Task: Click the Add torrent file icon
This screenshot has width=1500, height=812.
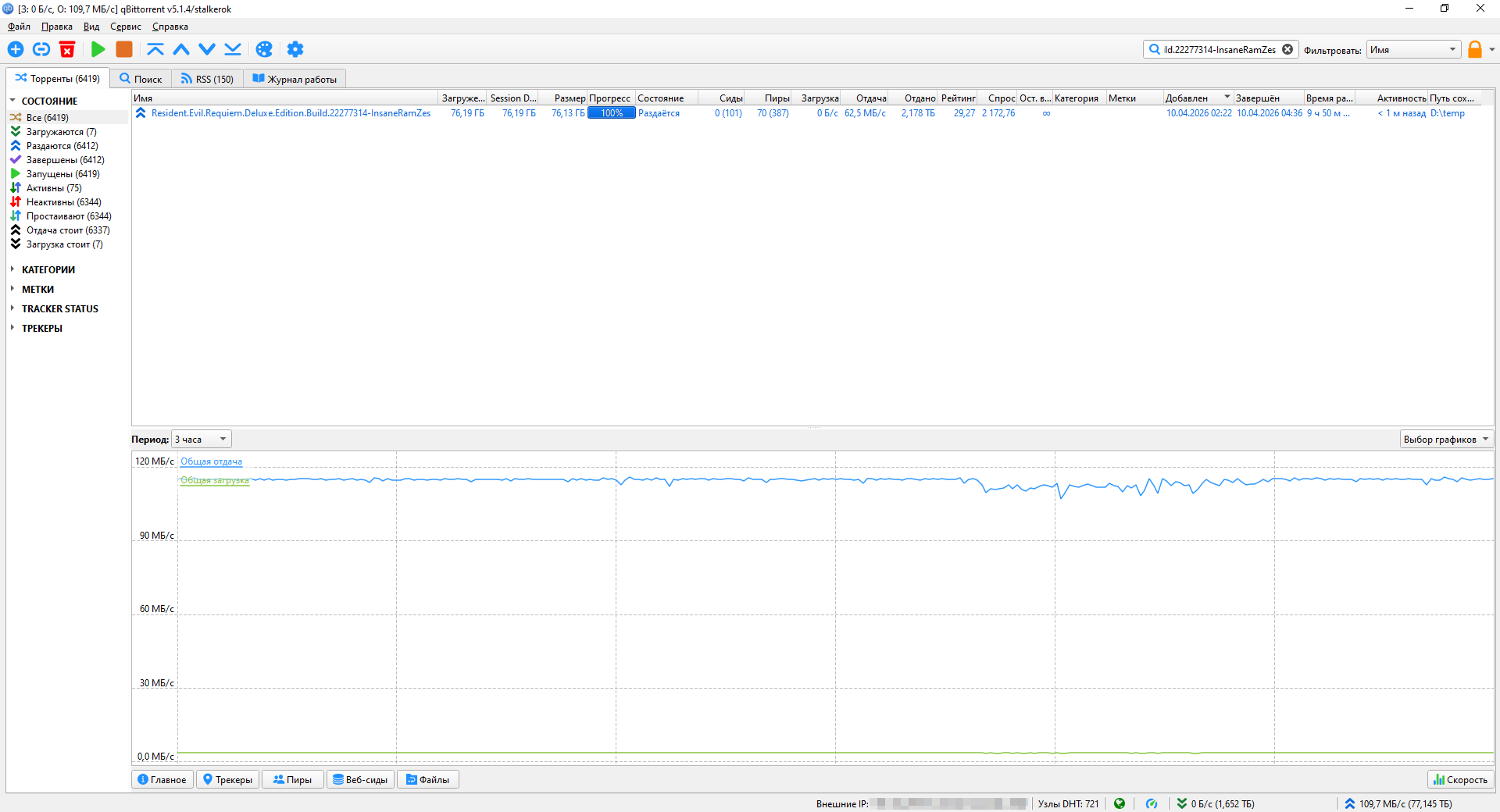Action: click(16, 49)
